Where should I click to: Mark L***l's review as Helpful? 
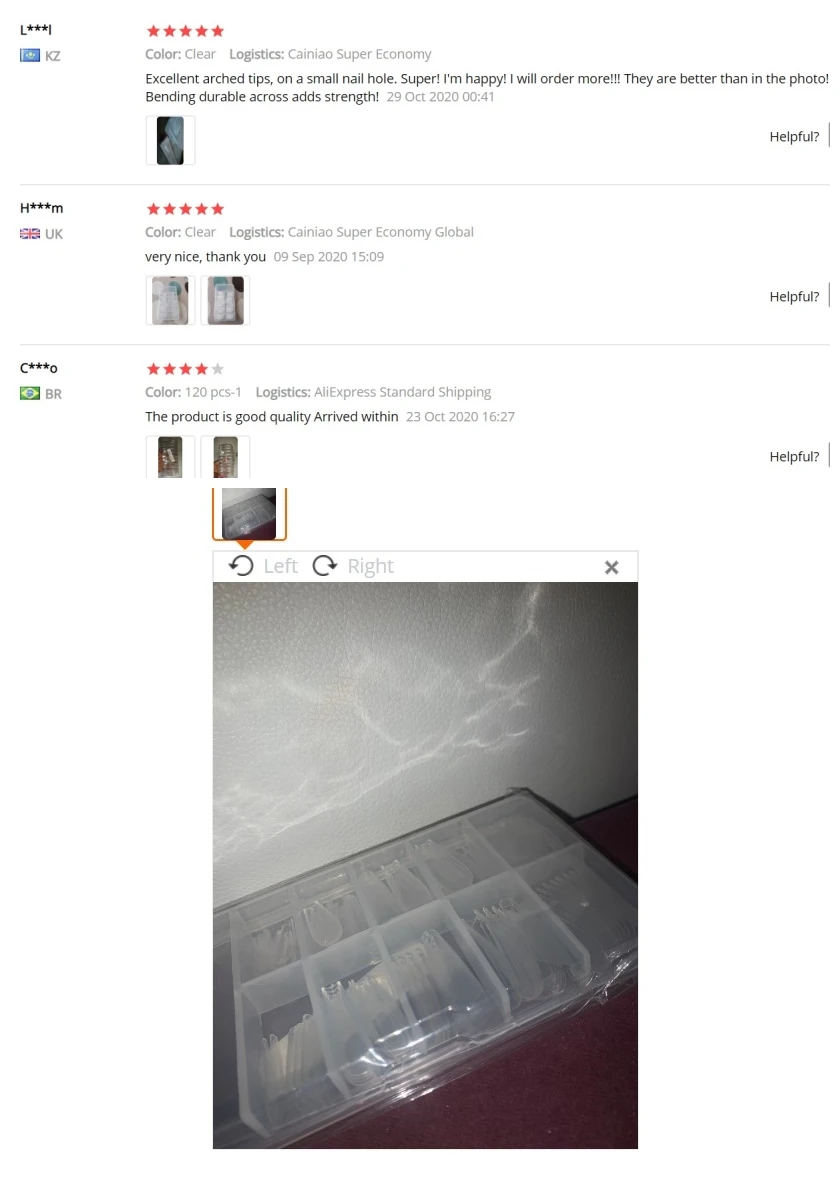pyautogui.click(x=794, y=137)
